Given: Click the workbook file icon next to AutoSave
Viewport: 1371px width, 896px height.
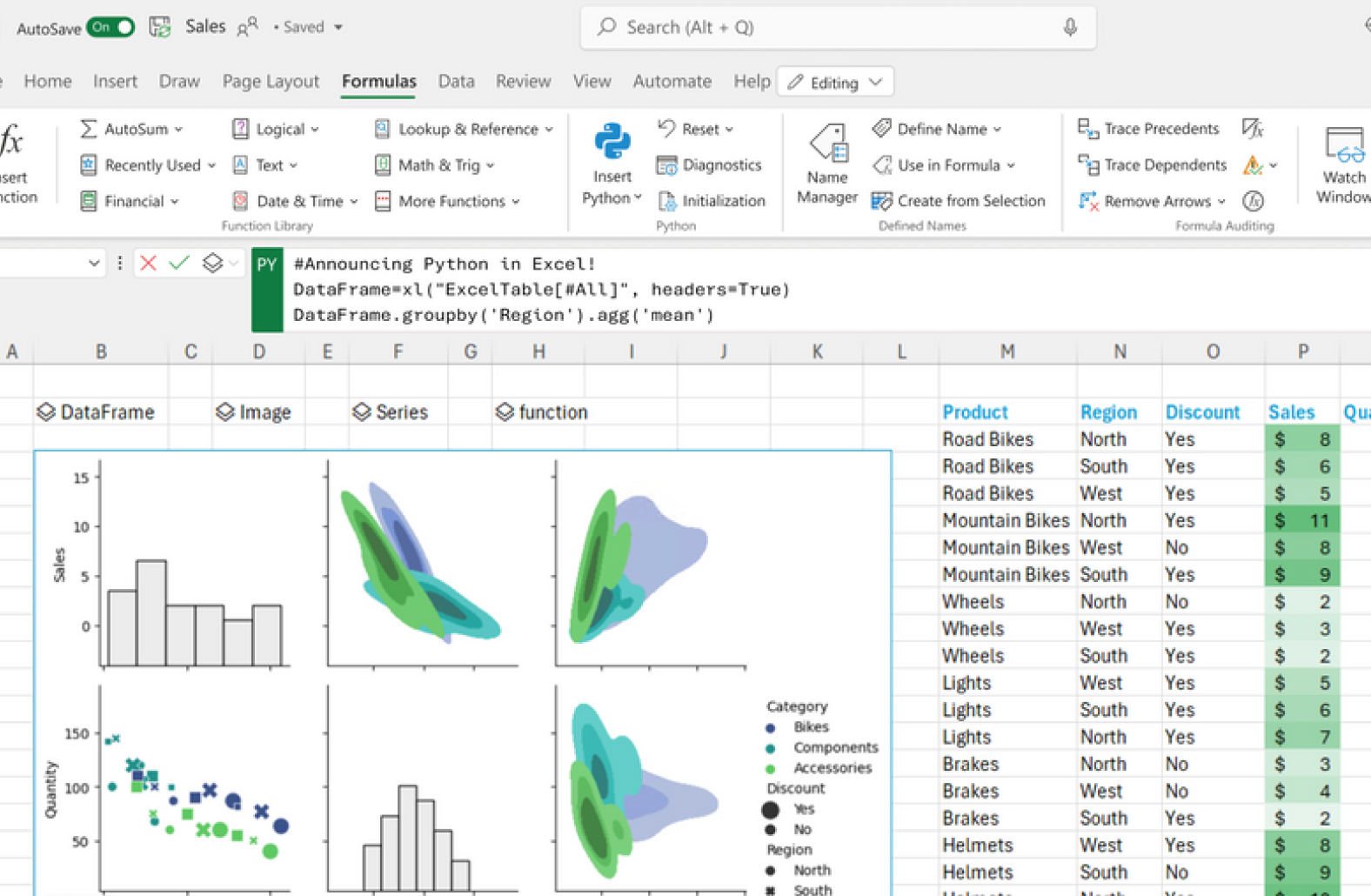Looking at the screenshot, I should 160,27.
